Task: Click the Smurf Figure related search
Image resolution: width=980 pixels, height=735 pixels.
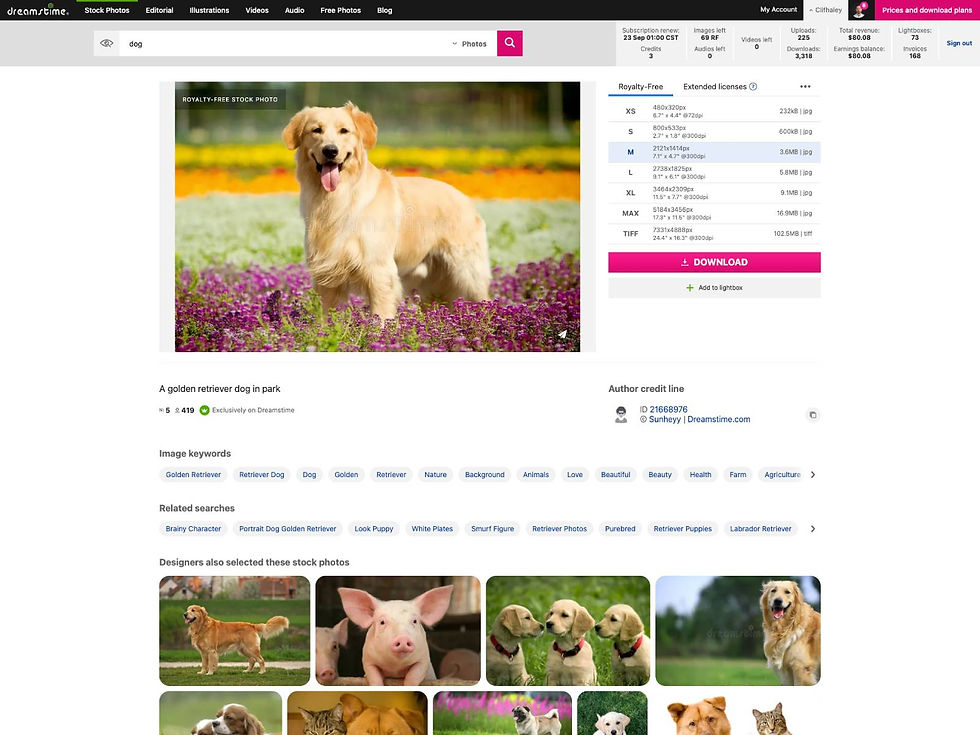Action: 492,529
